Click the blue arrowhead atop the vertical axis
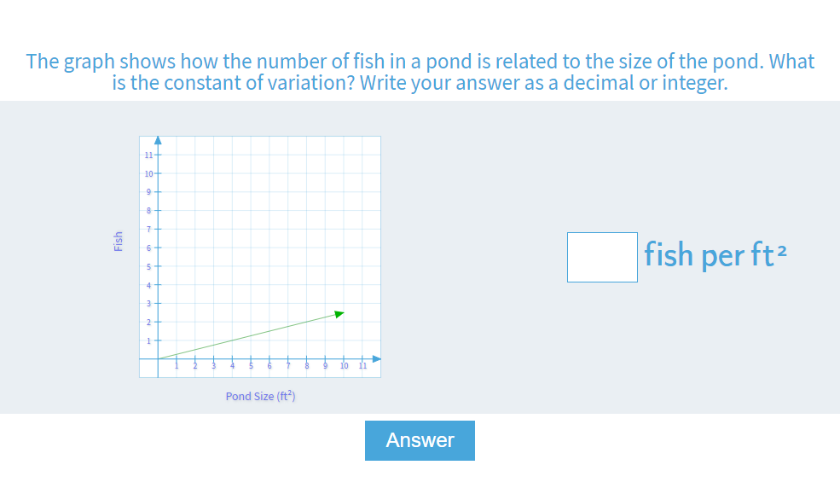Screen dimensions: 840x501 (x=158, y=141)
